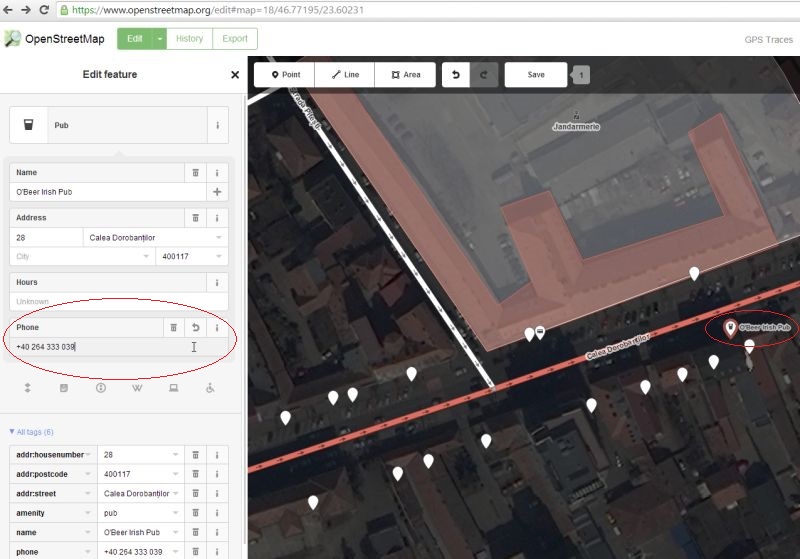
Task: Redo the map edit
Action: [484, 75]
